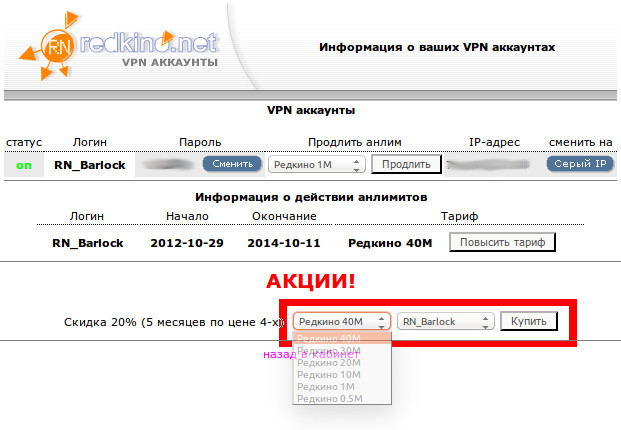The image size is (621, 430).
Task: Click the green 'on' status indicator
Action: [x=22, y=164]
